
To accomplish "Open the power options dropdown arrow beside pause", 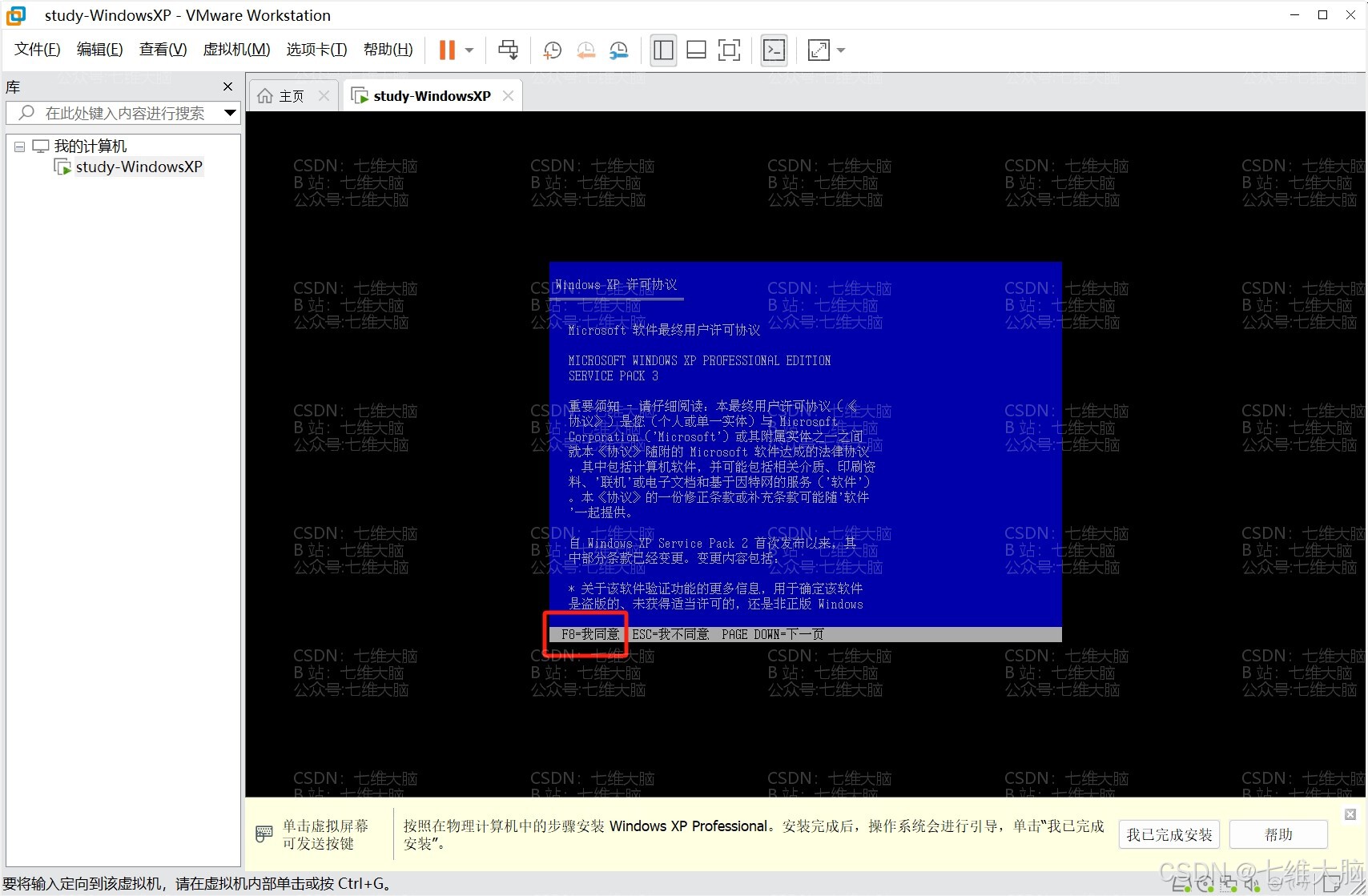I will (x=469, y=50).
